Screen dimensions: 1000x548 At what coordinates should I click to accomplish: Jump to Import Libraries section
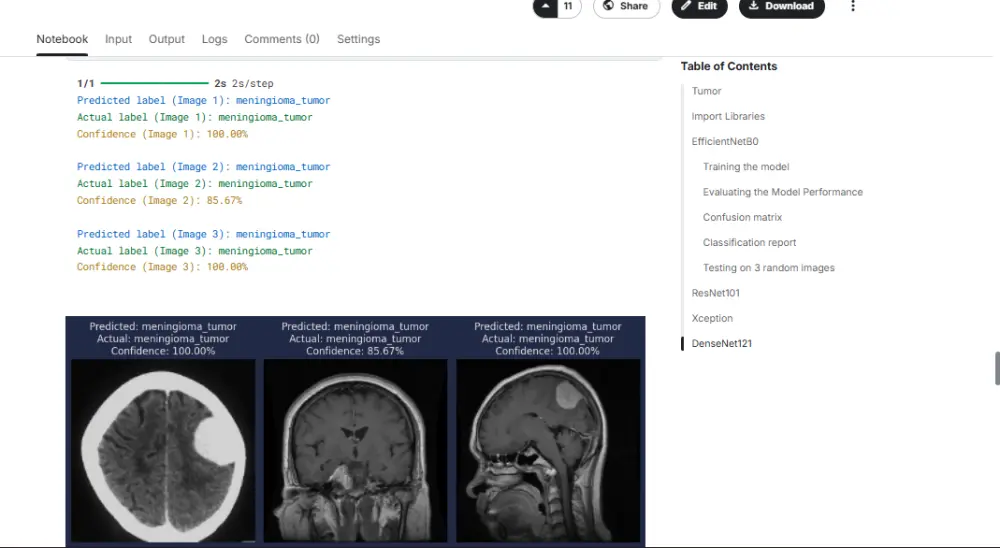pos(728,116)
